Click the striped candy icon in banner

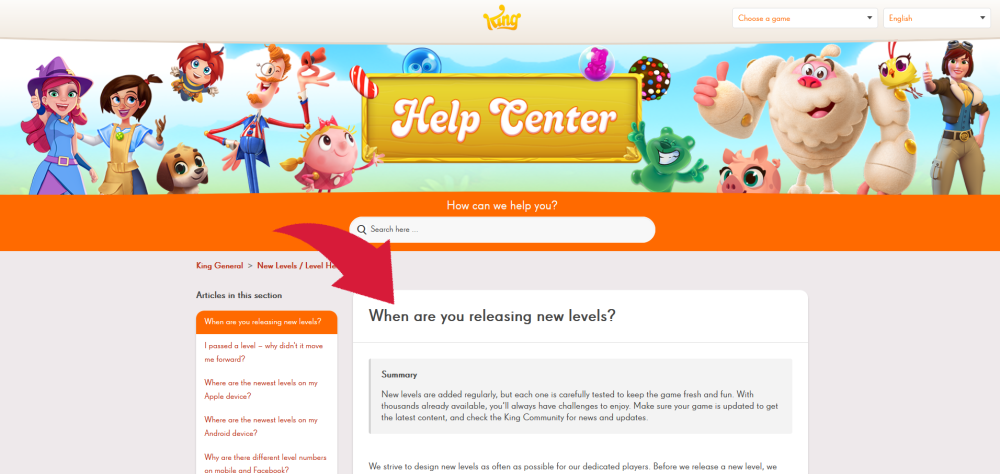364,82
